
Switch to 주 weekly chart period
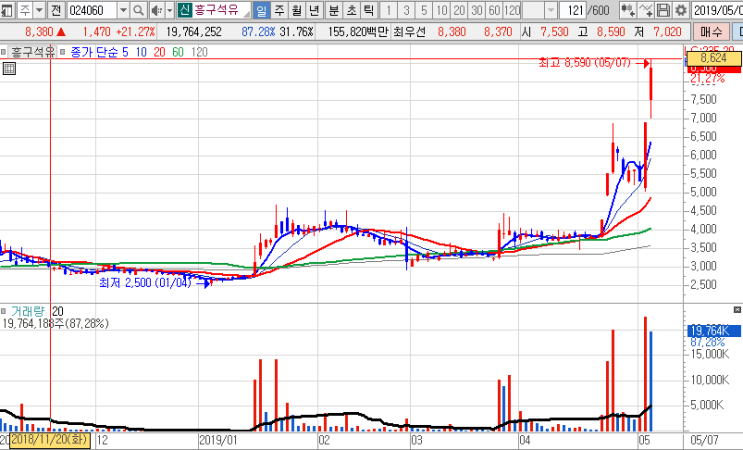tap(279, 9)
